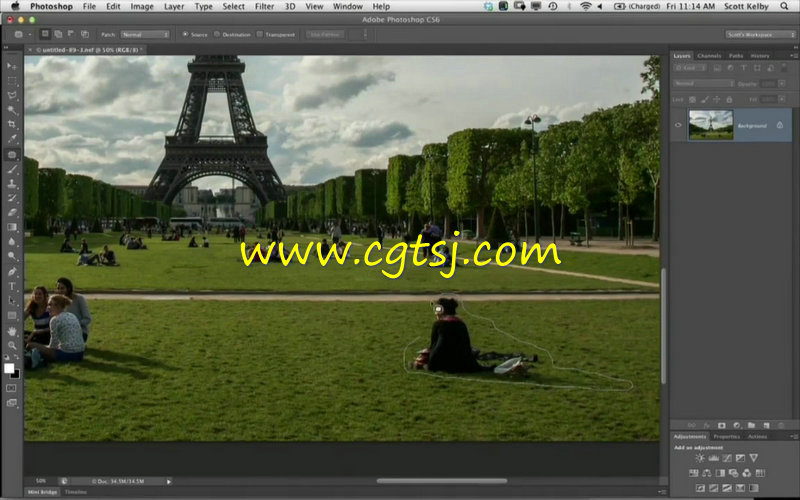
Task: Select the History Brush tool
Action: click(x=12, y=198)
